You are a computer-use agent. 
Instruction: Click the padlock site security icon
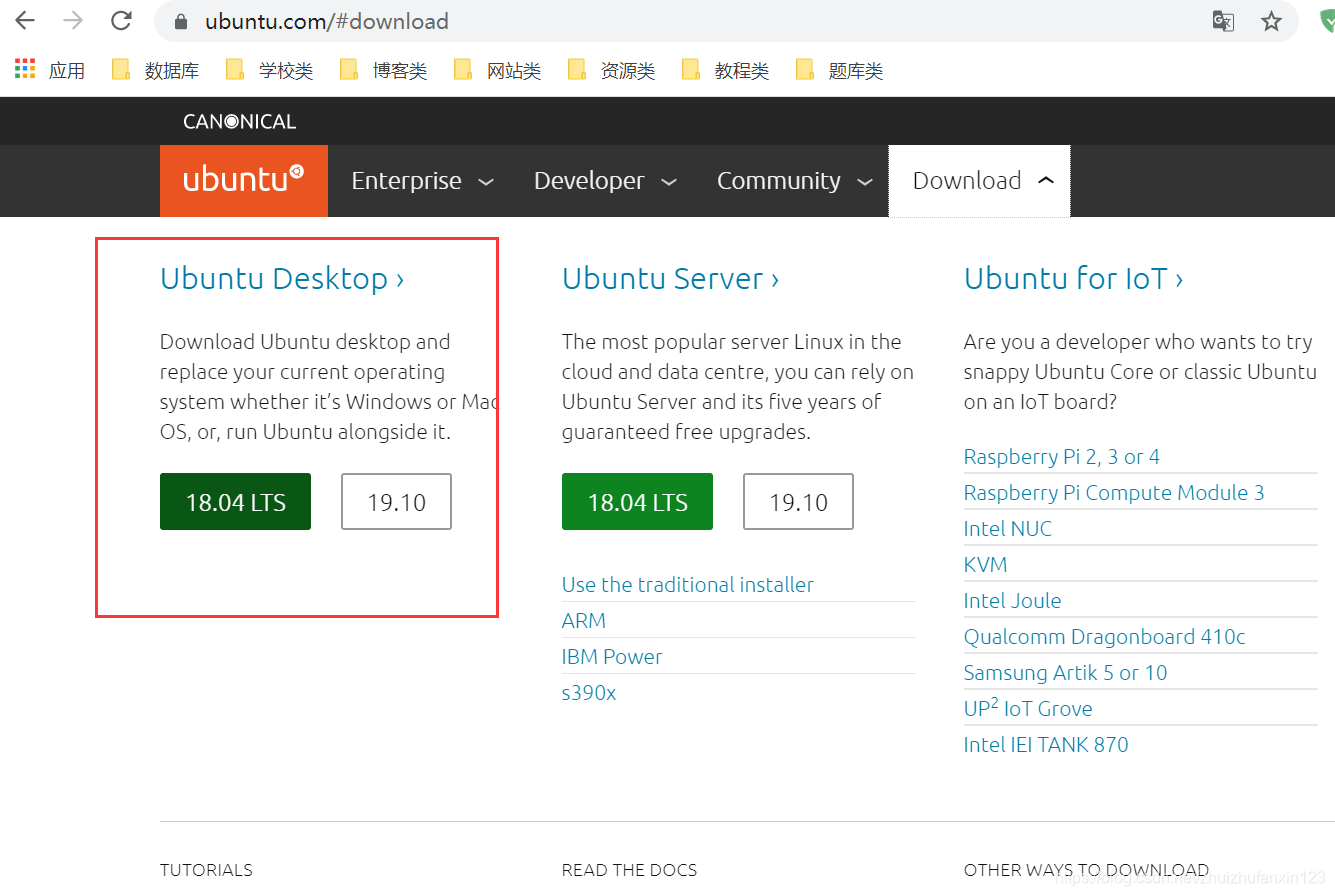(x=181, y=22)
